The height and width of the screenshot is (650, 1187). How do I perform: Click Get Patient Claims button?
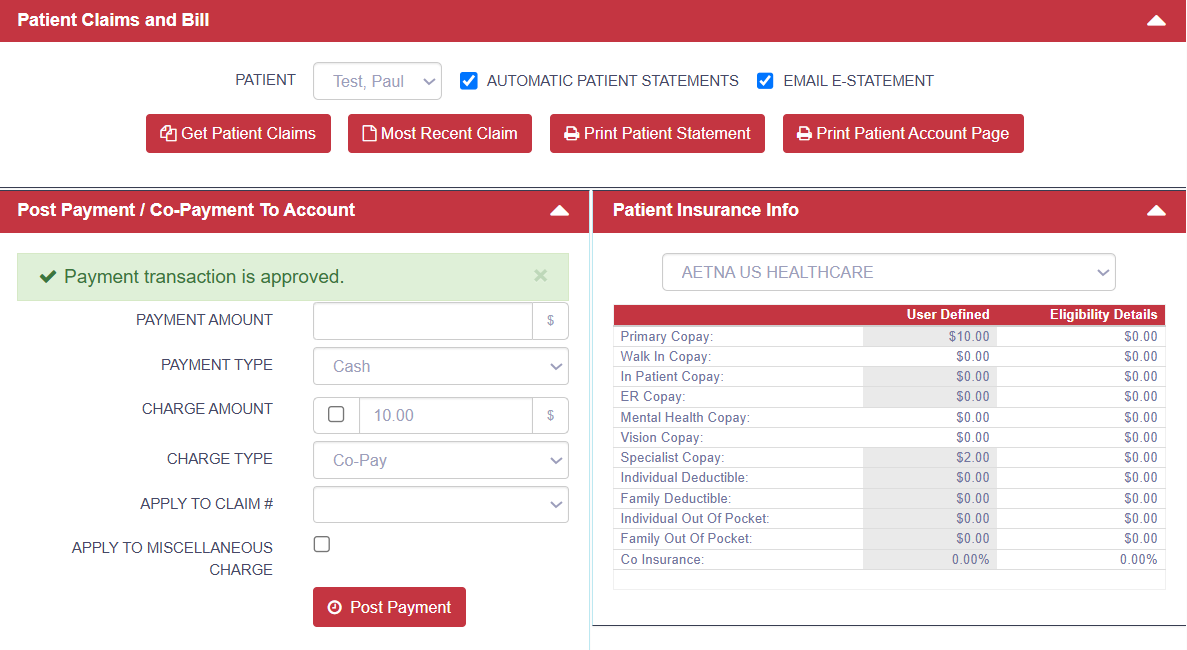click(x=238, y=134)
